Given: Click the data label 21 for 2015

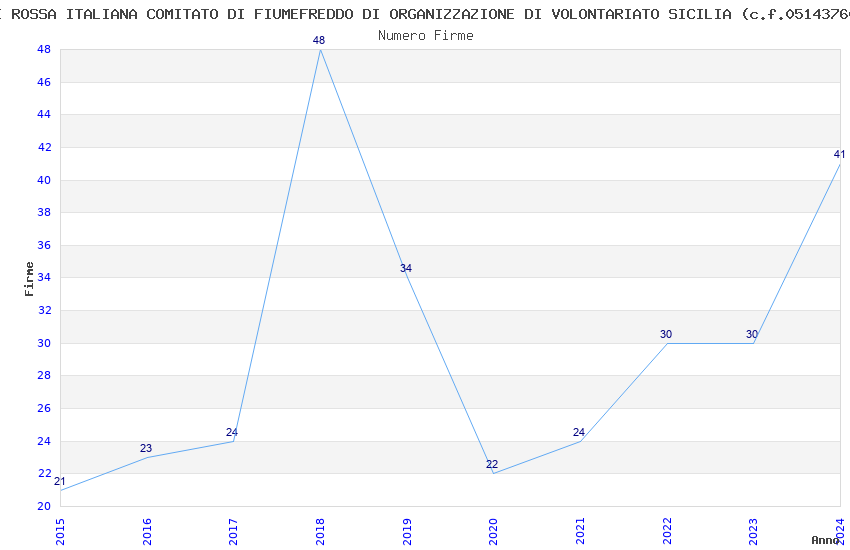Looking at the screenshot, I should 60,481.
